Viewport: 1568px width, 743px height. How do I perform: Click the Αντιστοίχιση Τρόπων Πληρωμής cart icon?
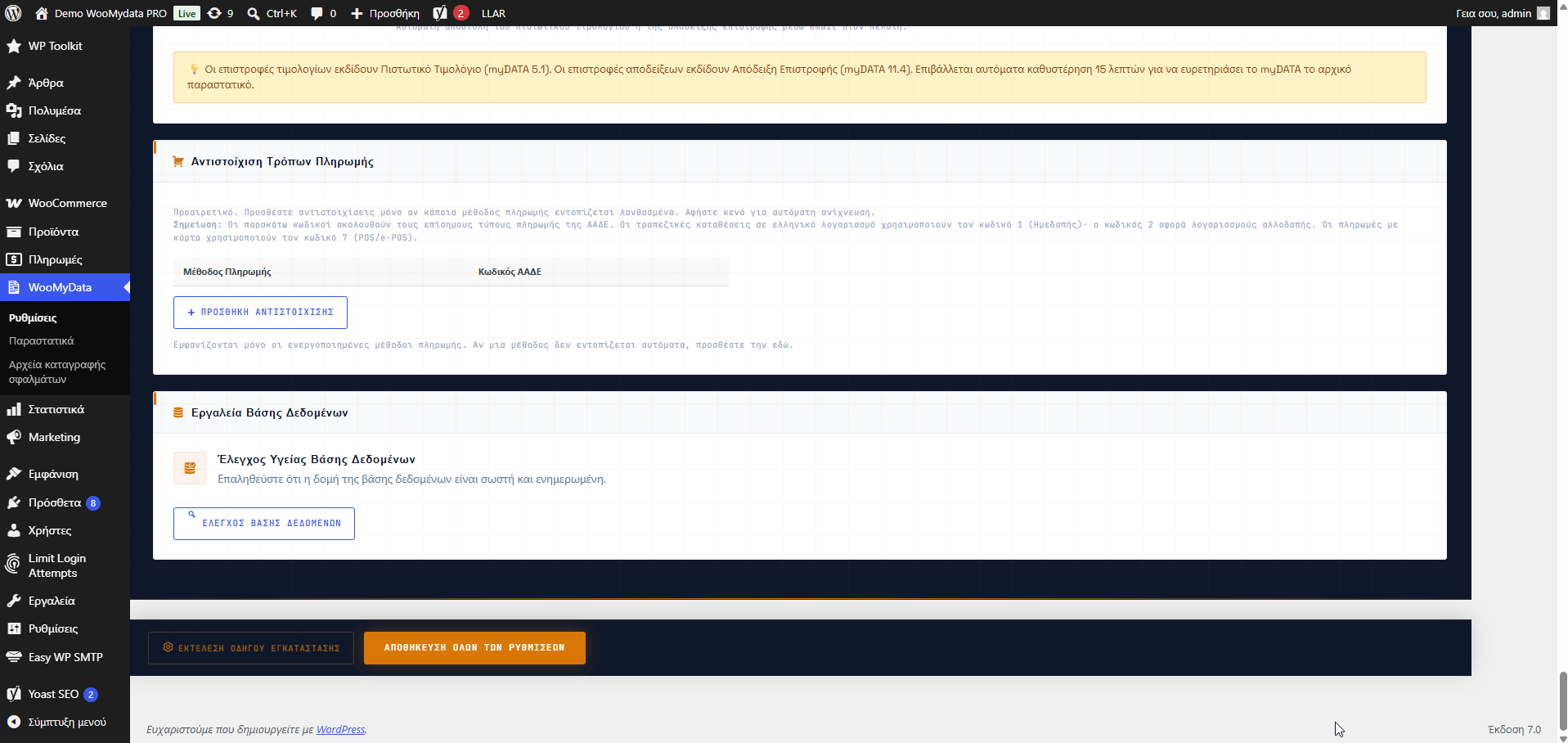tap(178, 161)
